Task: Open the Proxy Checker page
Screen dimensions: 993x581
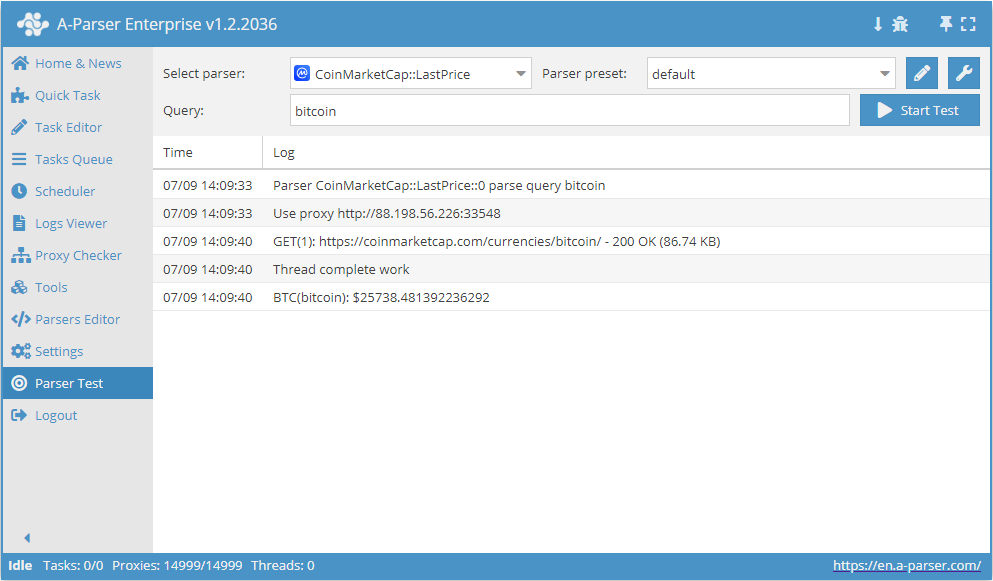Action: (x=78, y=255)
